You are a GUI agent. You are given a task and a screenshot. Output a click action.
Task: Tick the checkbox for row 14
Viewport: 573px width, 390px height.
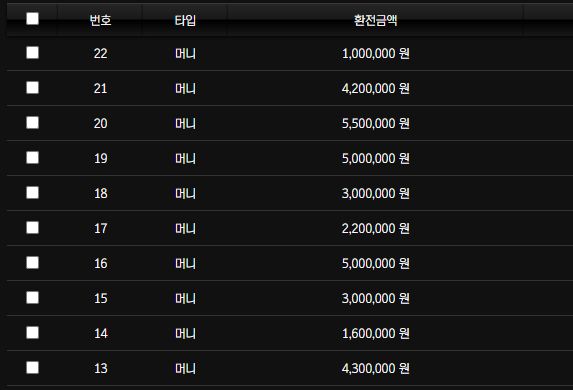[33, 333]
